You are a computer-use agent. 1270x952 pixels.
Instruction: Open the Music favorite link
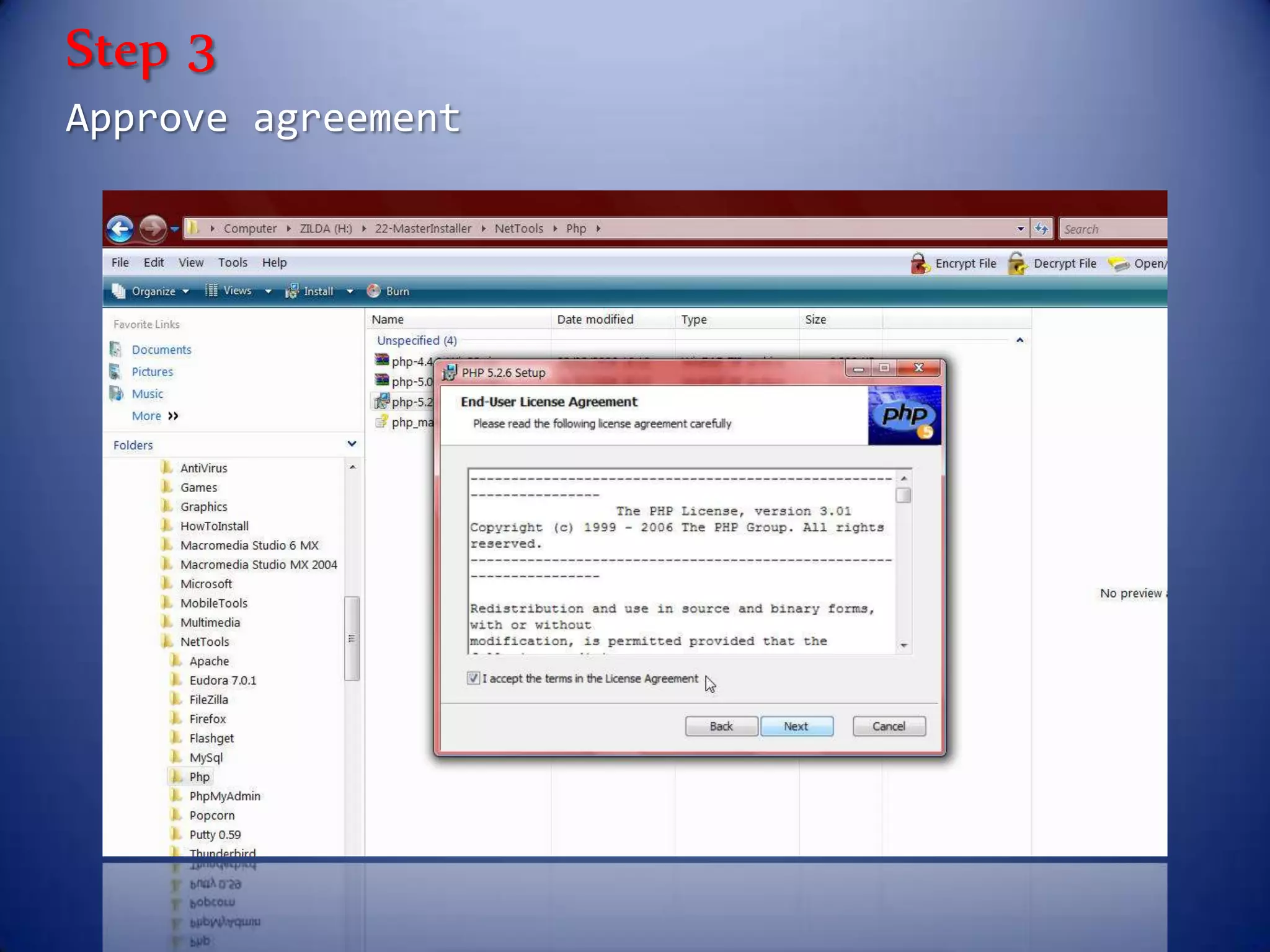coord(147,394)
